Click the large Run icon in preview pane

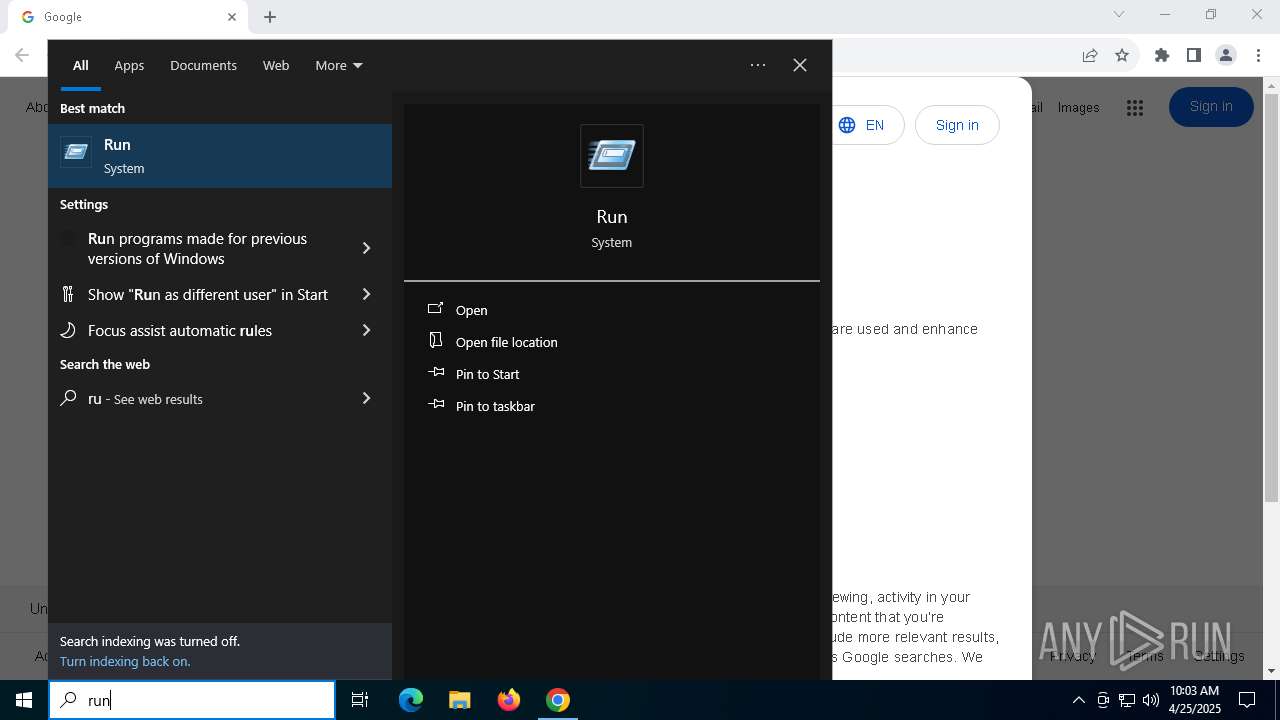[612, 156]
